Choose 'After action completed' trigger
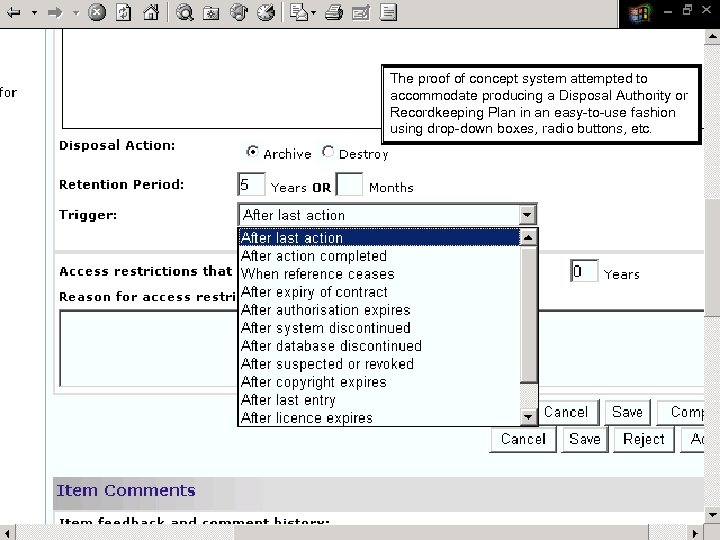This screenshot has height=540, width=720. click(x=379, y=256)
